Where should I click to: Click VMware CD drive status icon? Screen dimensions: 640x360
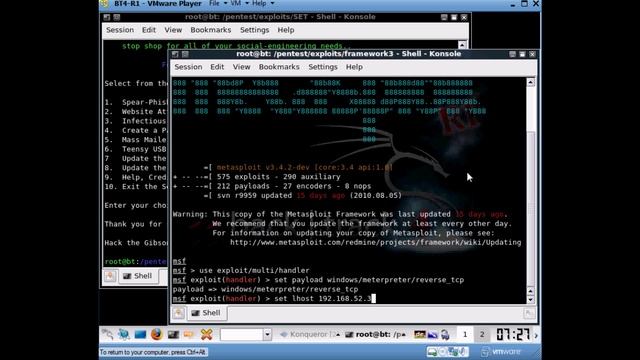coord(442,351)
